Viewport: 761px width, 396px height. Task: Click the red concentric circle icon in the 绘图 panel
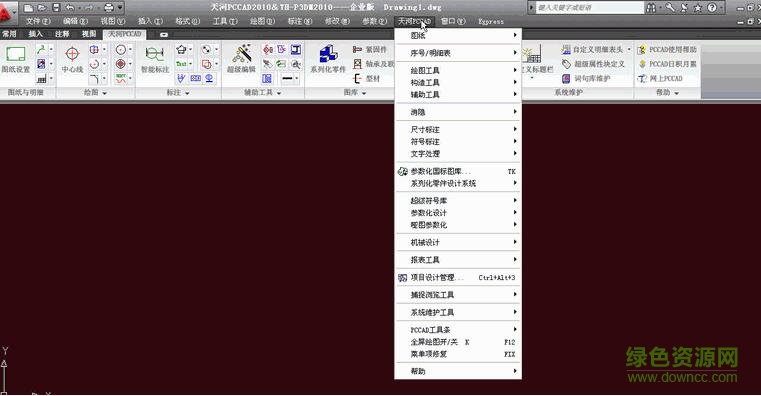tap(121, 64)
